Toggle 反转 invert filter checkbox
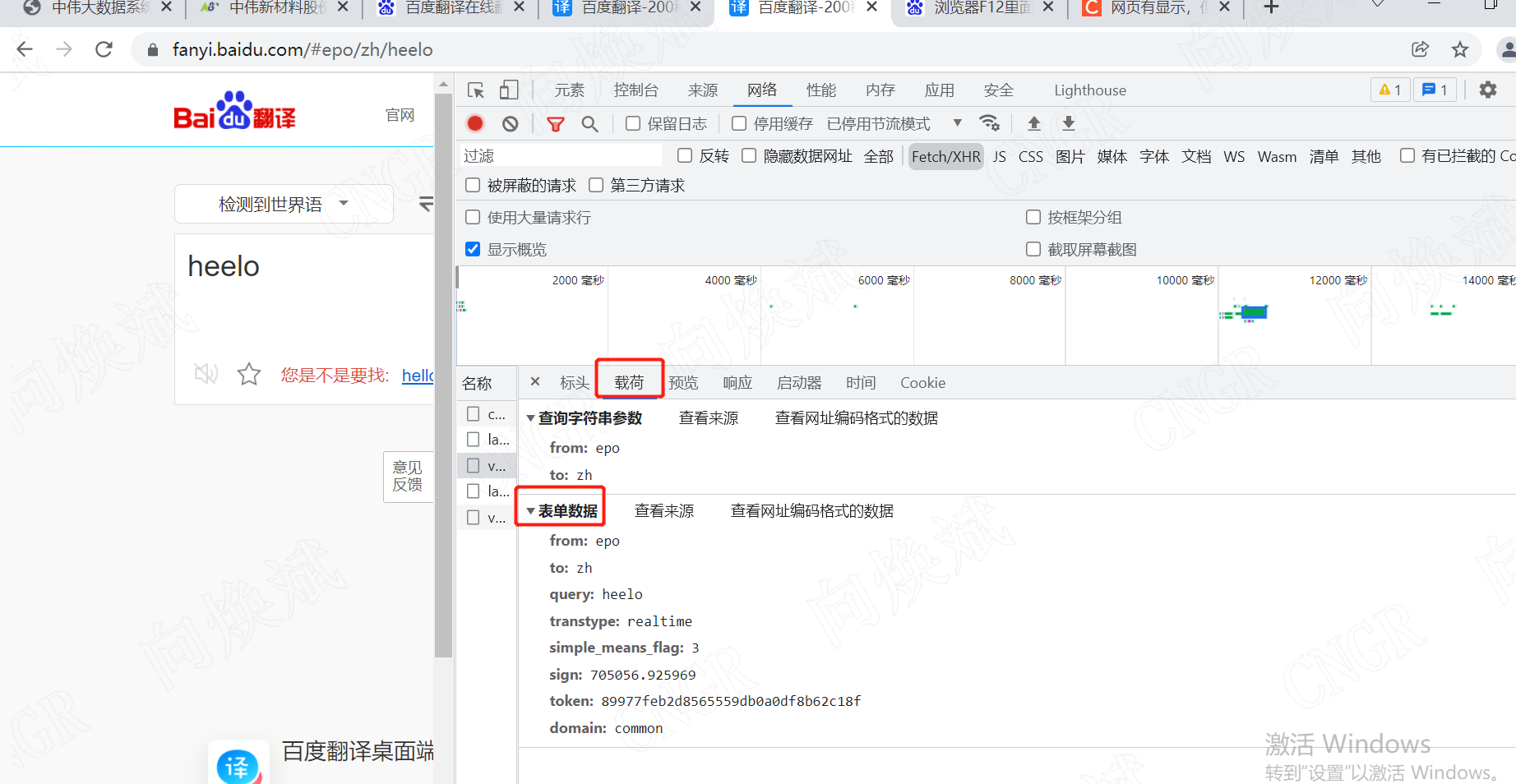The height and width of the screenshot is (784, 1516). point(685,155)
